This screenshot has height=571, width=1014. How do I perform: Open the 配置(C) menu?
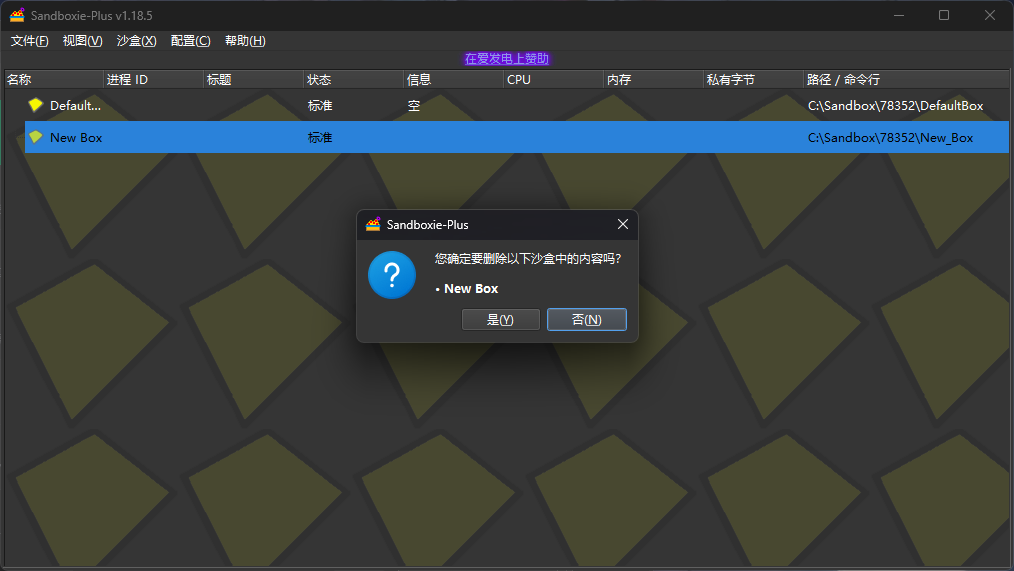click(190, 41)
